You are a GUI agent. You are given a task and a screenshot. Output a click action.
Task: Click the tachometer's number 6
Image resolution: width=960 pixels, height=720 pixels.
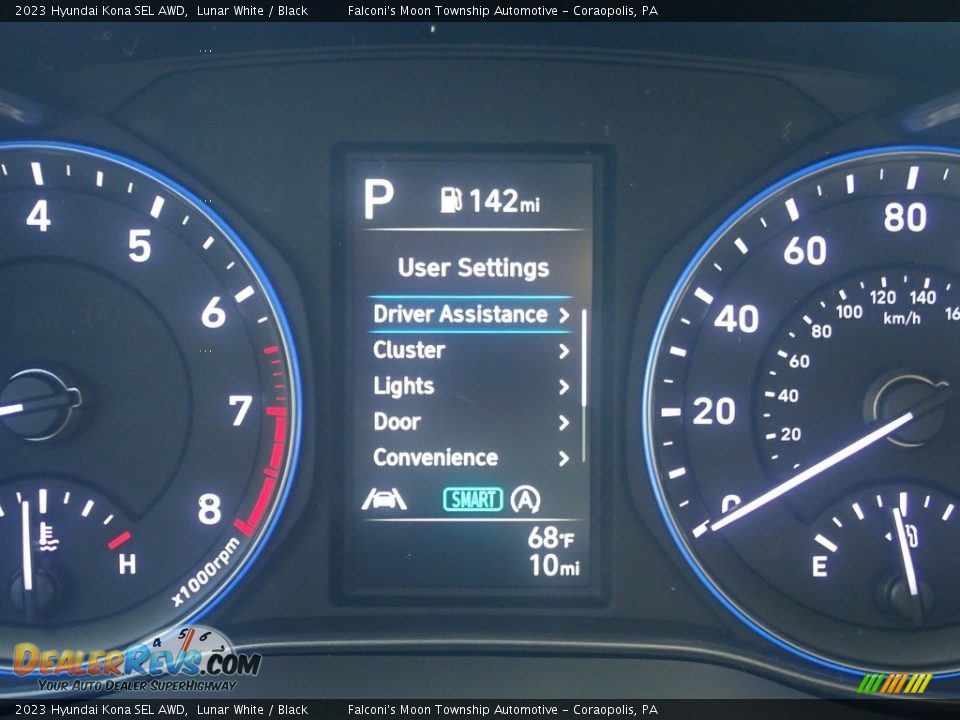pos(213,312)
